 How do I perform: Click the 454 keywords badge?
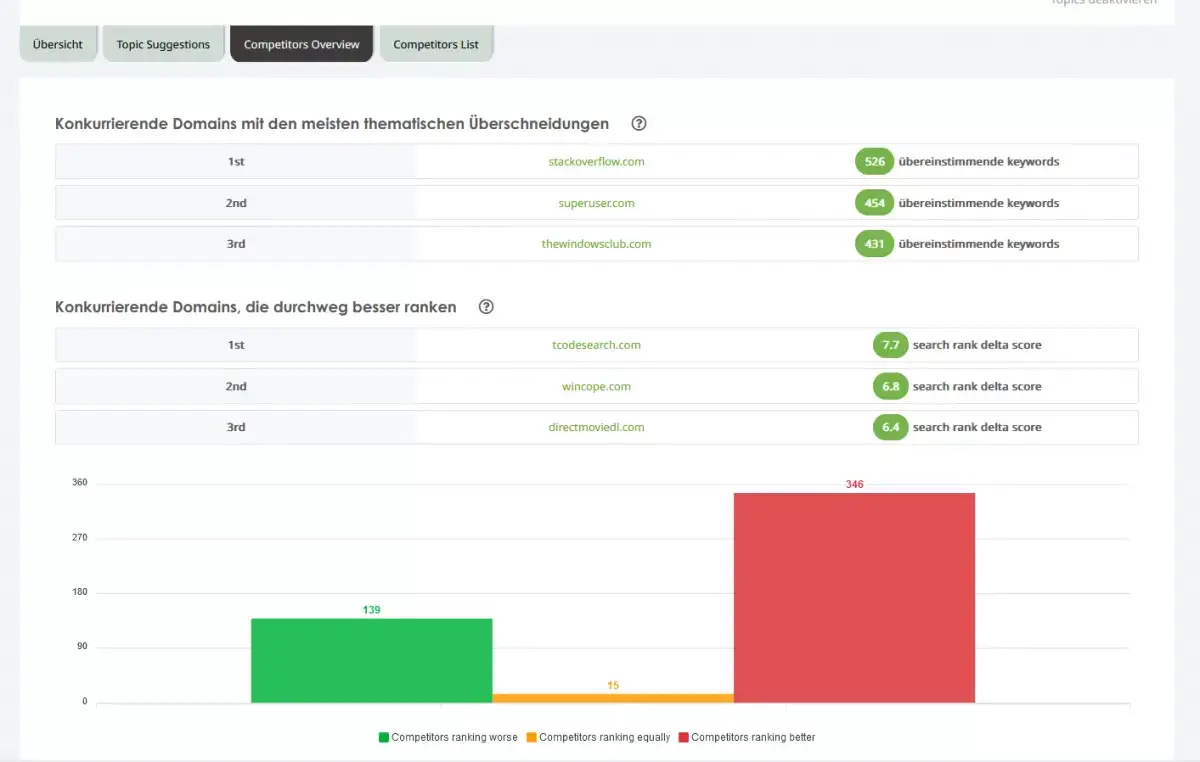874,203
